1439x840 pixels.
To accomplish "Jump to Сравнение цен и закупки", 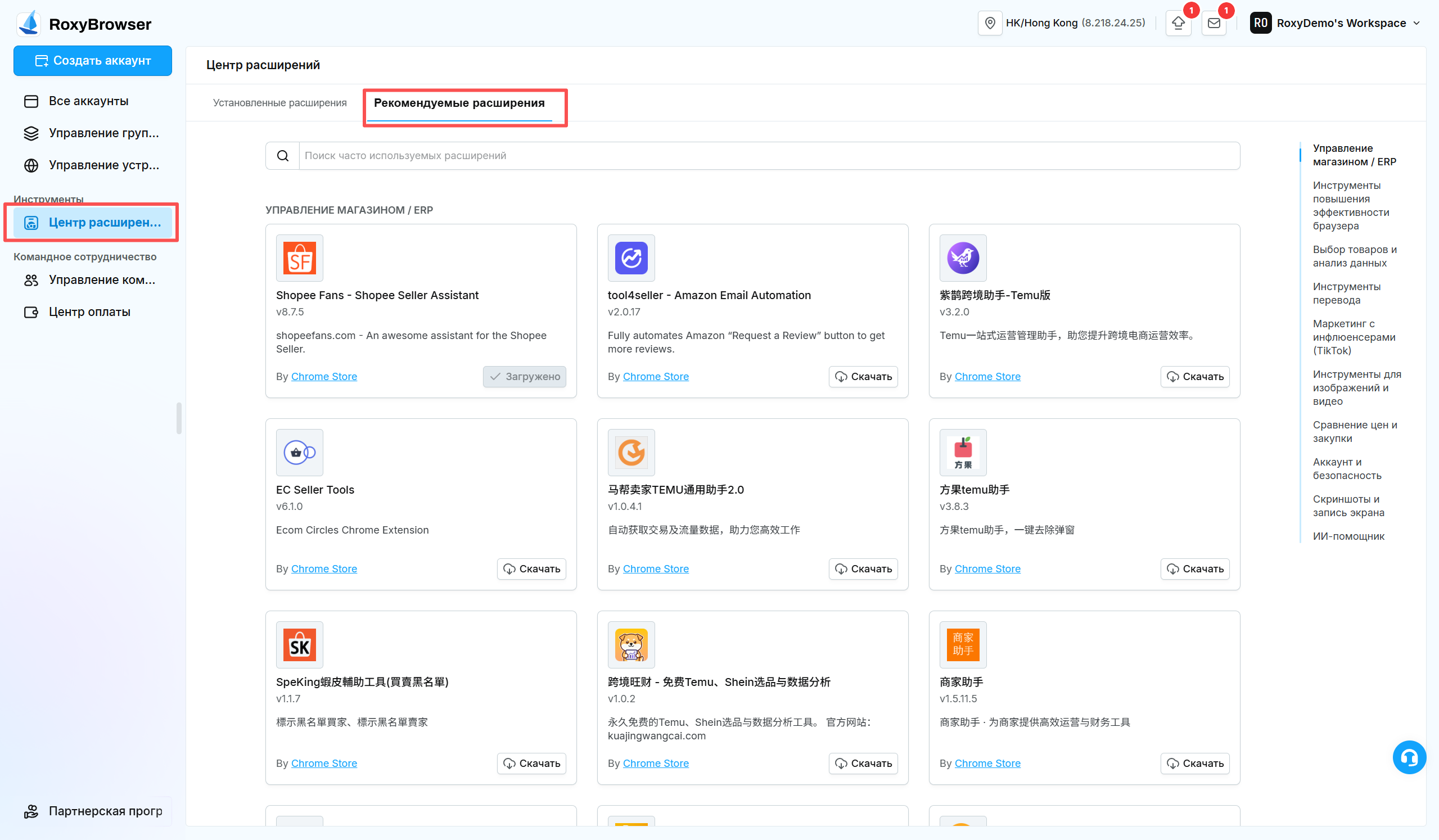I will (1355, 432).
